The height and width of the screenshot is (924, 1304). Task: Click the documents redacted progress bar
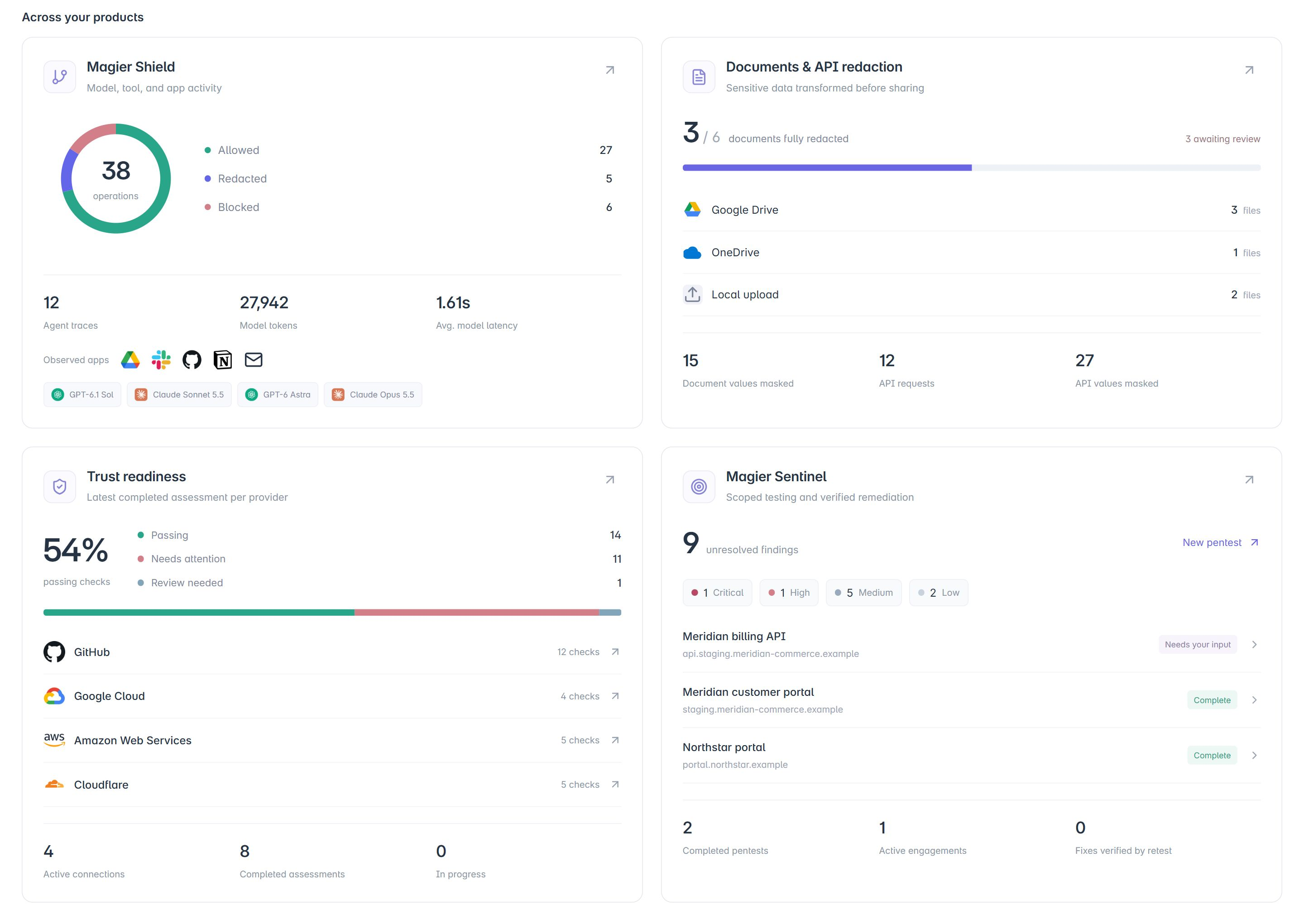[971, 168]
